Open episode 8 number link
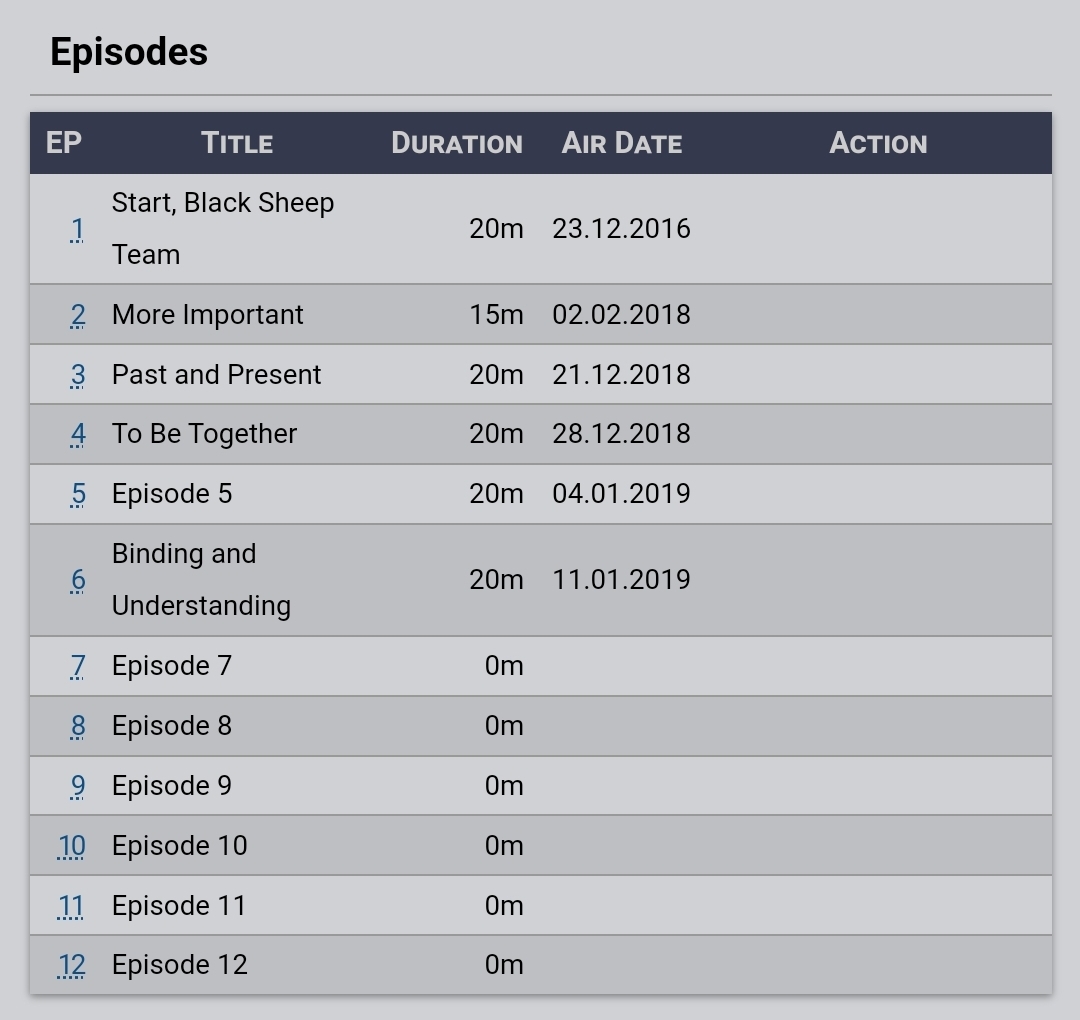This screenshot has width=1080, height=1020. 77,726
